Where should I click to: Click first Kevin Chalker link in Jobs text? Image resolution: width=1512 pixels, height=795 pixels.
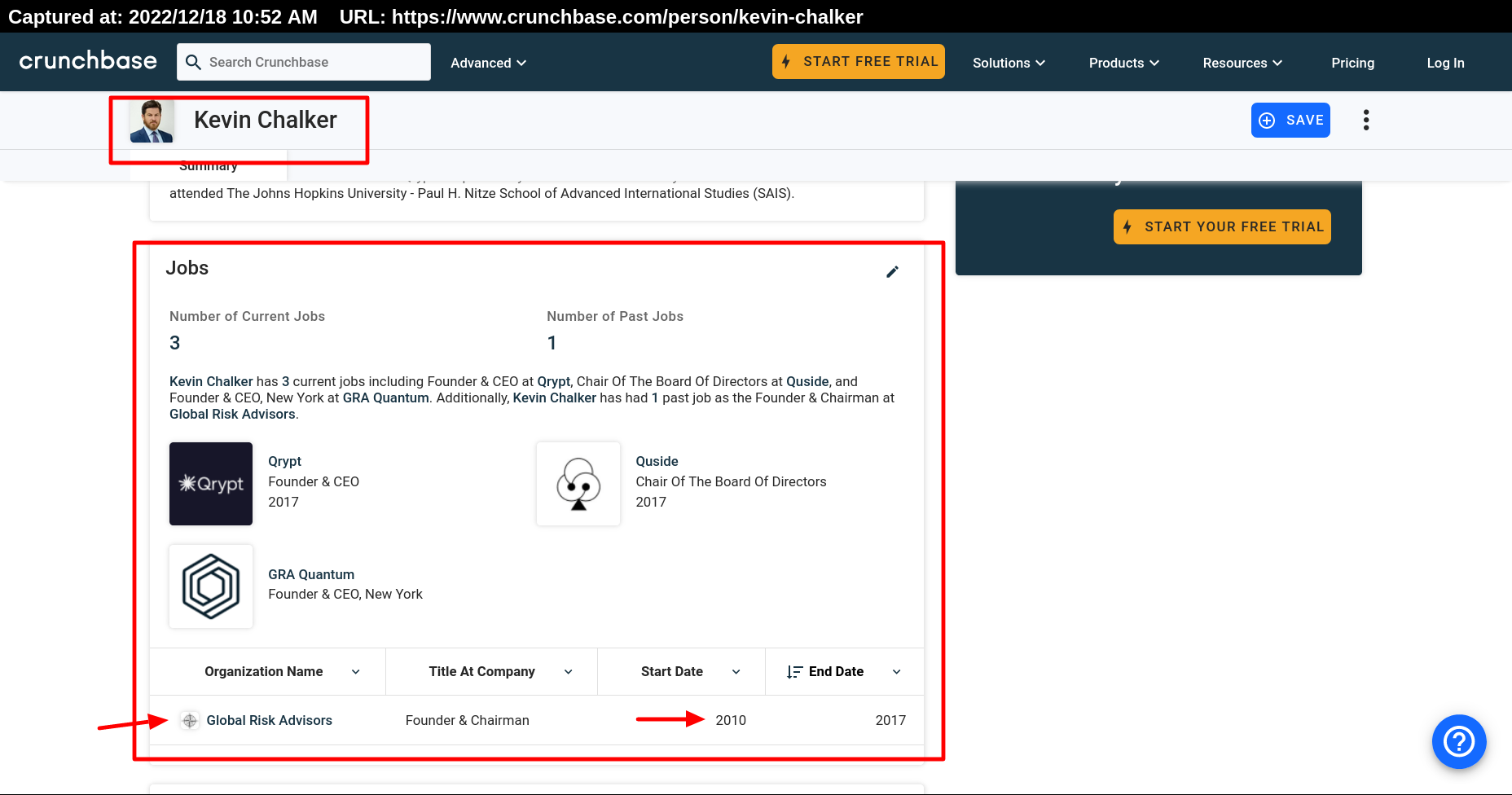tap(211, 381)
